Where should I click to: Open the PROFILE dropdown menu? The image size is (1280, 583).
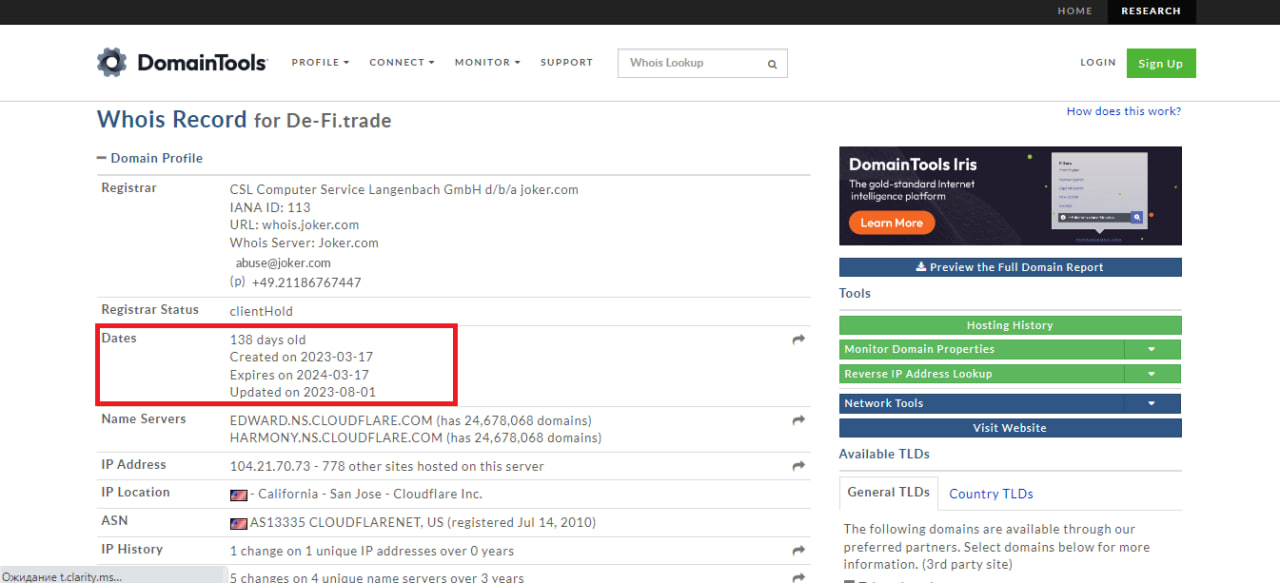pyautogui.click(x=320, y=62)
